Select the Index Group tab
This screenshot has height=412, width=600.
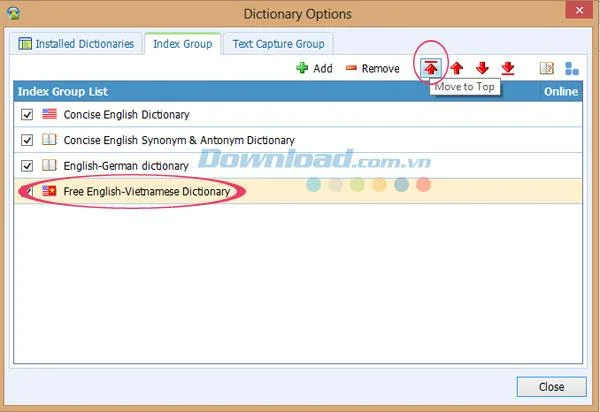click(183, 44)
